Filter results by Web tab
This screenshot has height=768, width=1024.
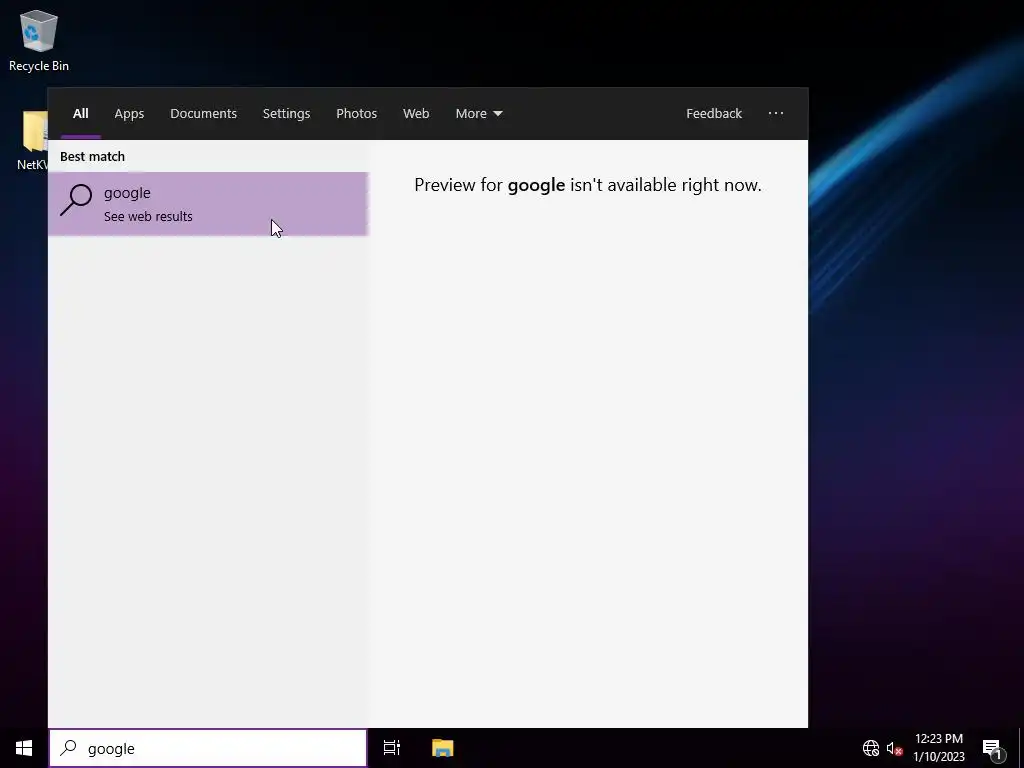(416, 113)
